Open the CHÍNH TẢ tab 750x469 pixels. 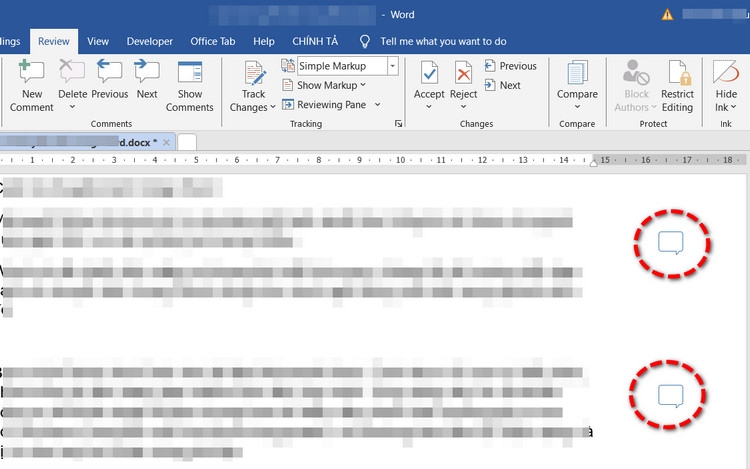point(315,41)
